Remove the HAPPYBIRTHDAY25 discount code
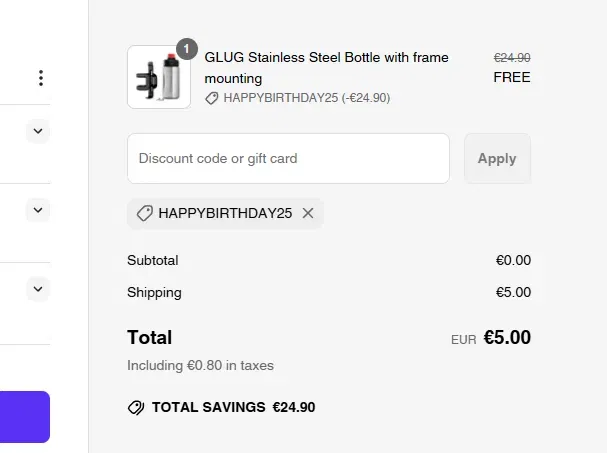 (308, 213)
